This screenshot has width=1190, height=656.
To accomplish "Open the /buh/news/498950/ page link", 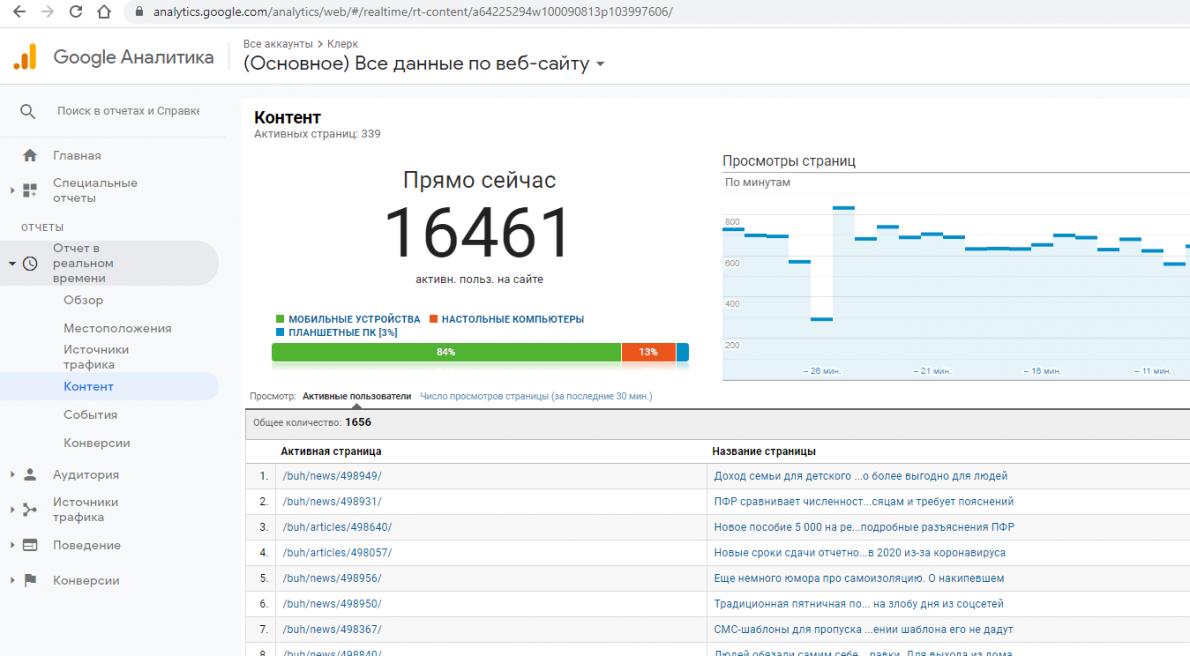I will (x=332, y=604).
